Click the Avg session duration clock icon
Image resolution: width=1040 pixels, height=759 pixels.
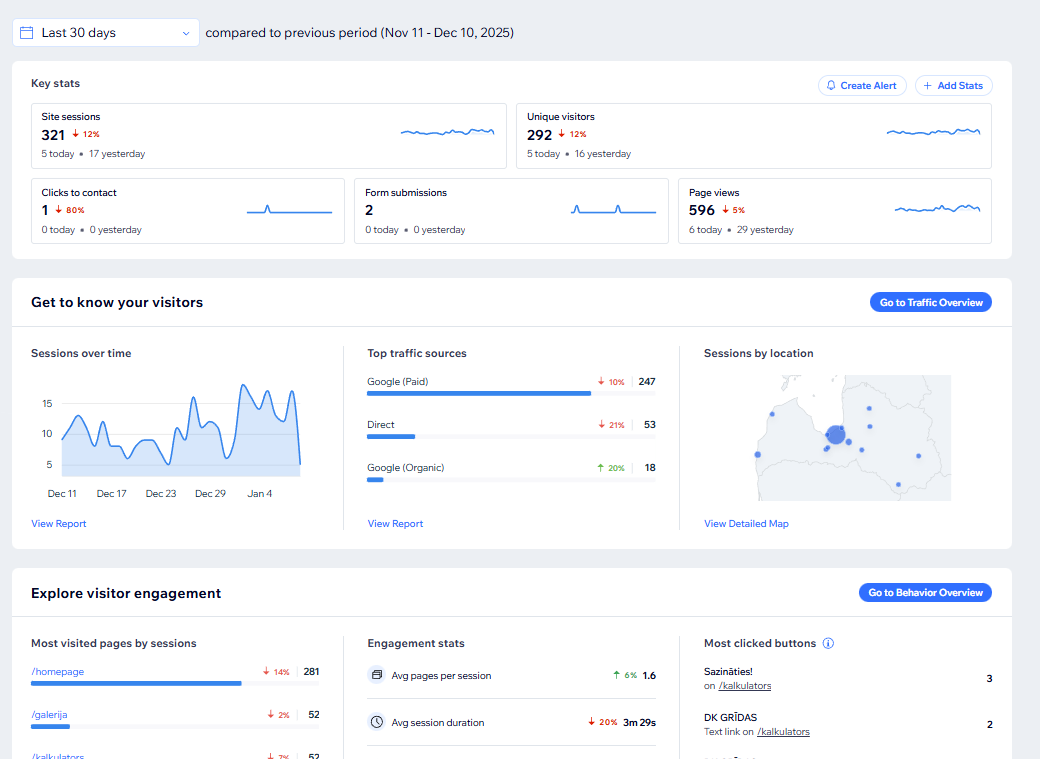coord(377,722)
